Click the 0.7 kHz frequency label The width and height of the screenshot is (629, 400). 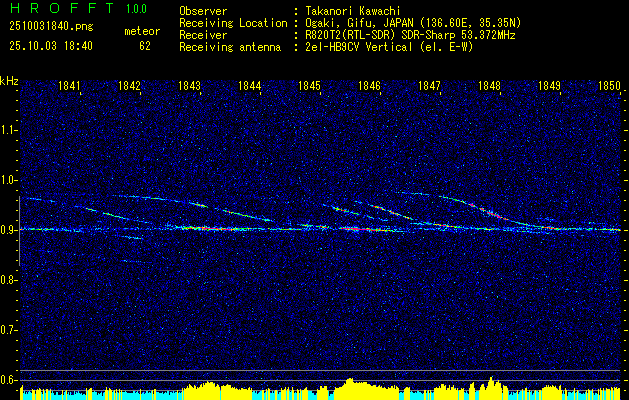click(8, 330)
